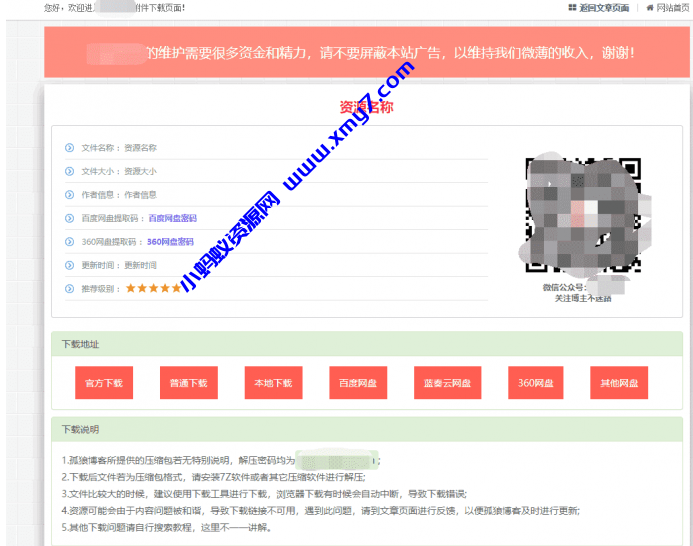Click download note 3 about download tools
Screen dimensions: 693x546
click(x=264, y=494)
